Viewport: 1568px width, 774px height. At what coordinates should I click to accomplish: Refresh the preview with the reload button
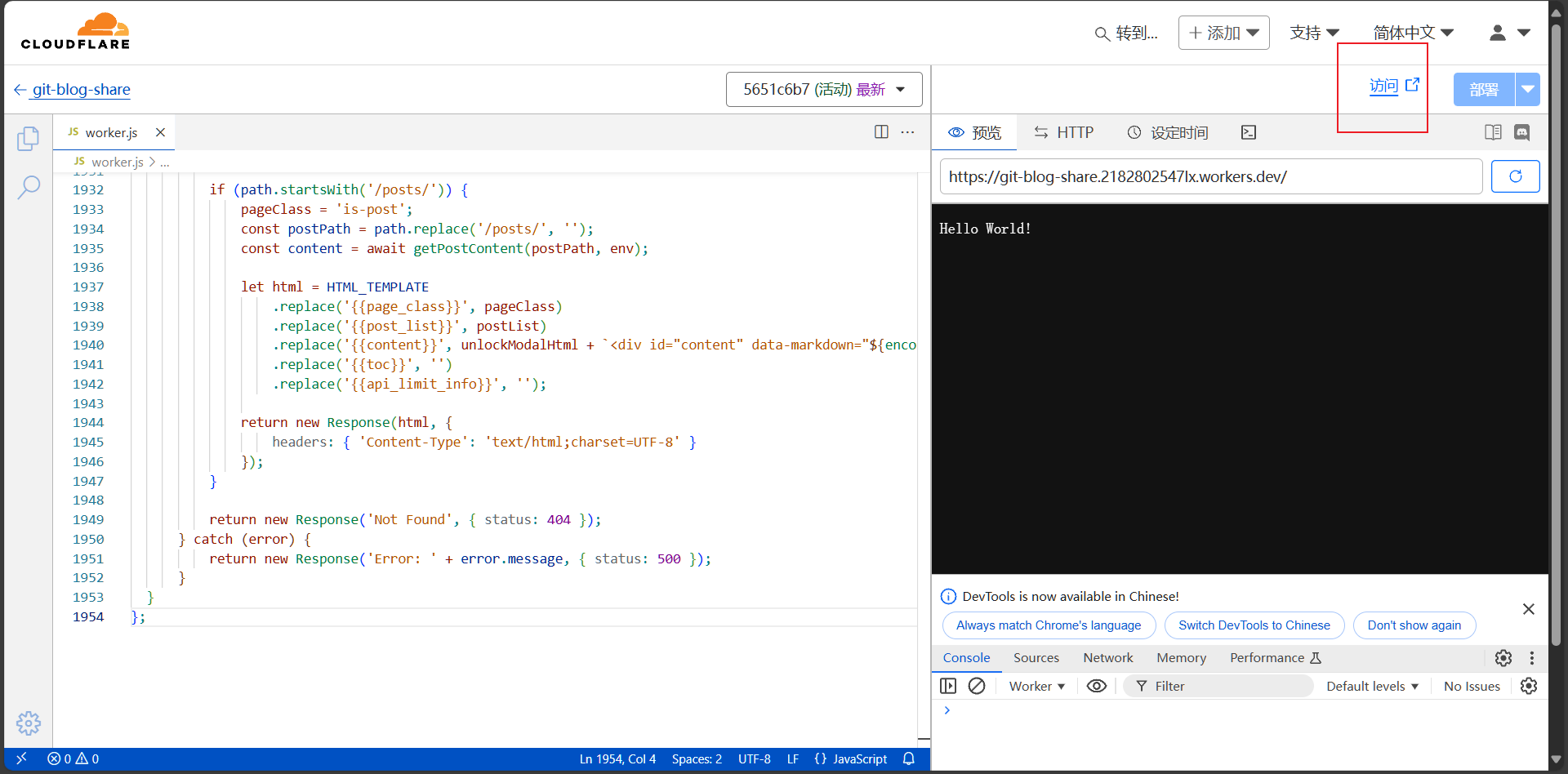pos(1515,176)
